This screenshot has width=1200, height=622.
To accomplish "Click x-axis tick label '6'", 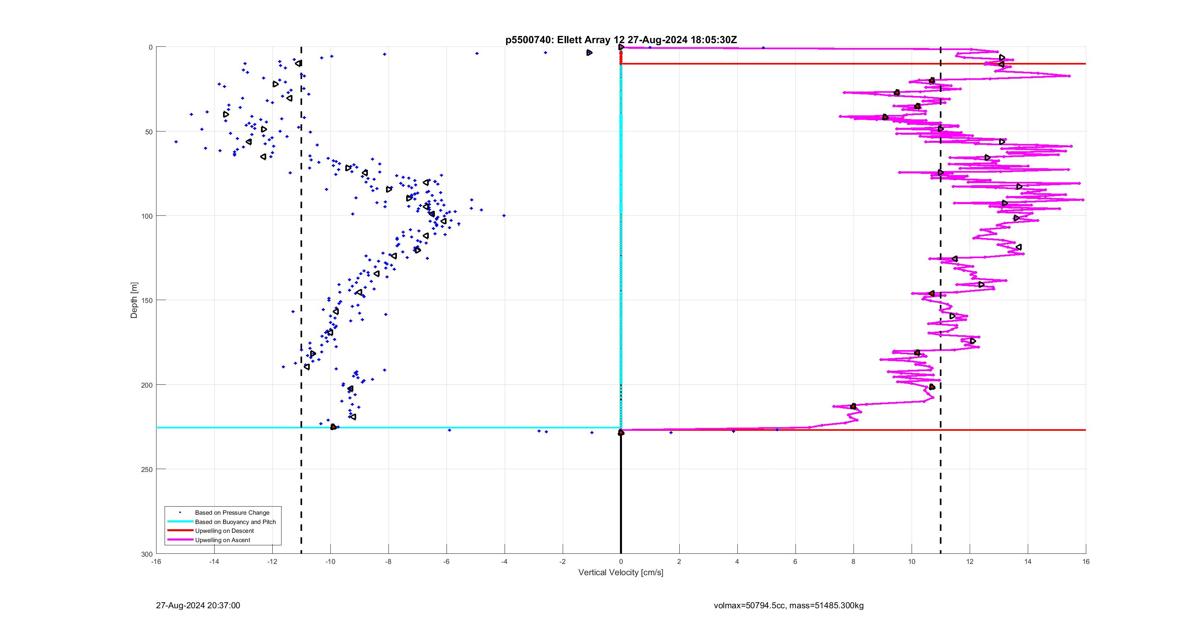I will (x=795, y=561).
